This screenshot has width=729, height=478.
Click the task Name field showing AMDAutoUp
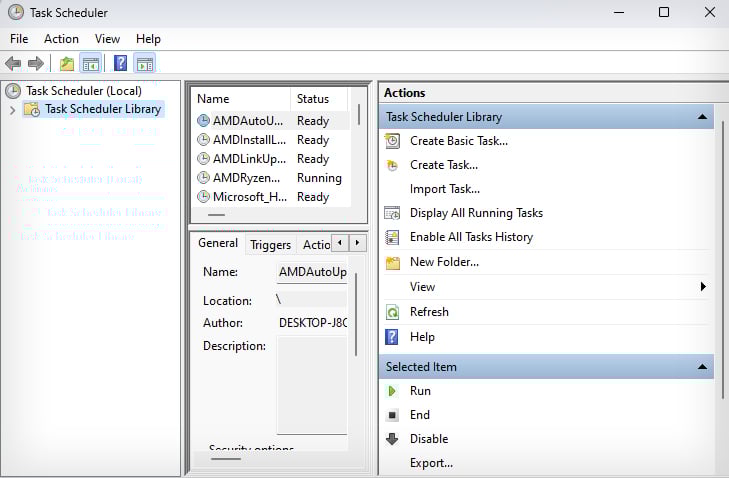pyautogui.click(x=312, y=272)
